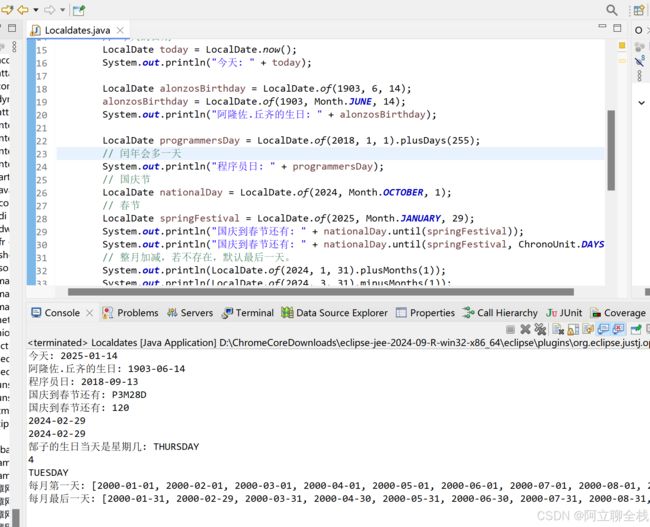Click console output '2025-01-14' line
This screenshot has height=527, width=650.
point(73,356)
